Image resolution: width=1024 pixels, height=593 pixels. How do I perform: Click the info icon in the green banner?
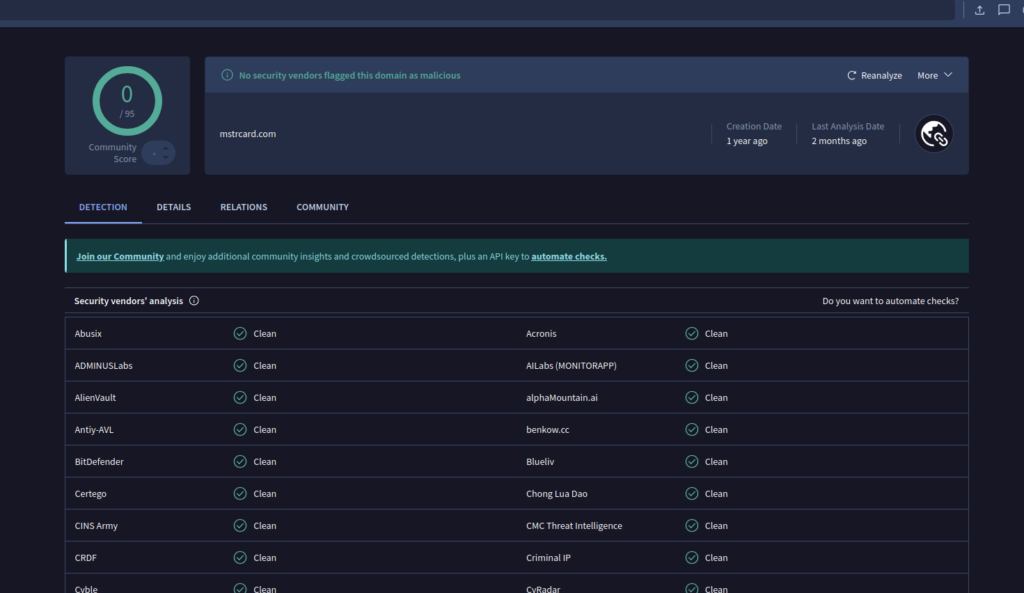pos(230,74)
